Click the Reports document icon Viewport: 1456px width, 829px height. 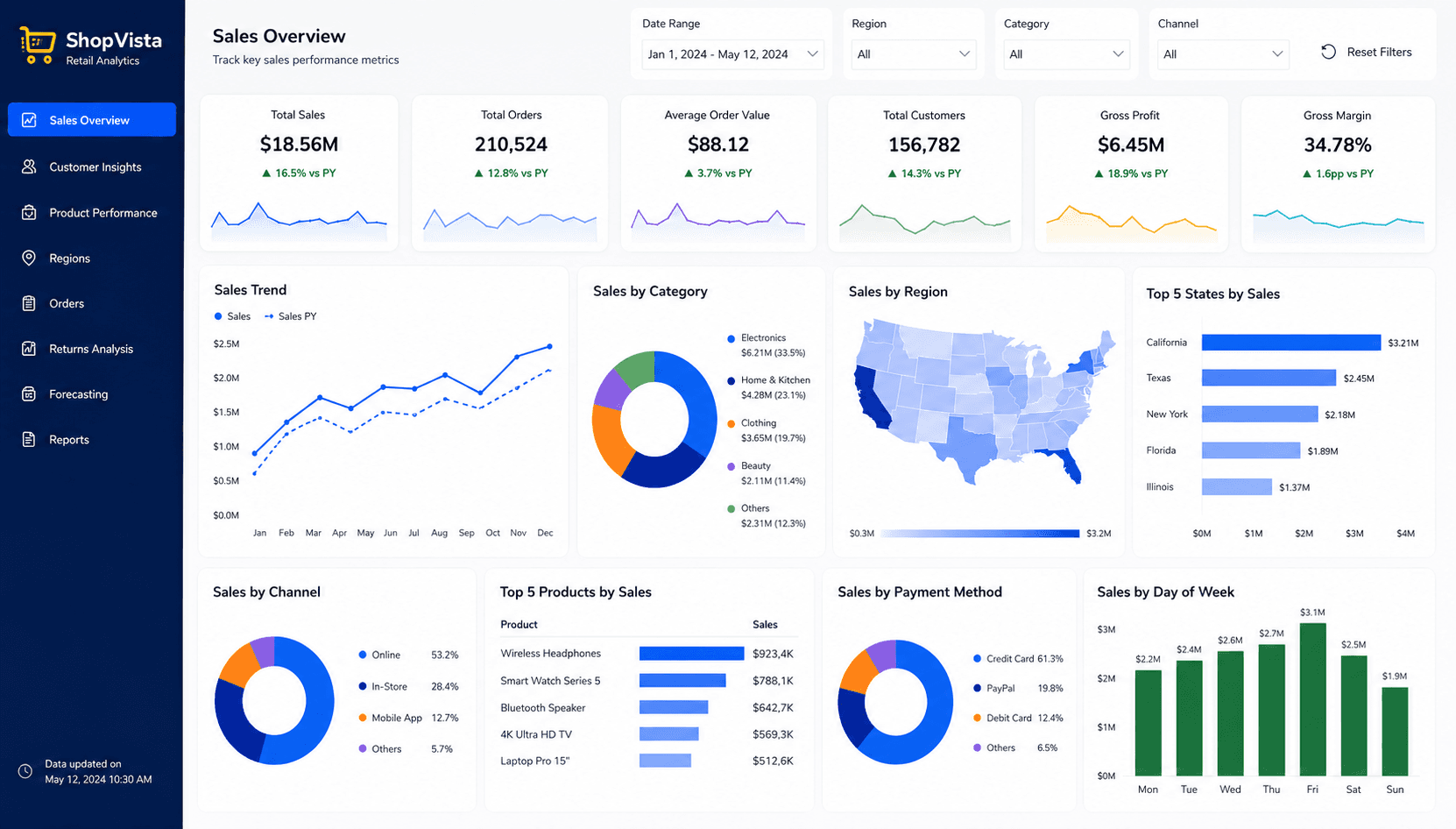coord(29,440)
